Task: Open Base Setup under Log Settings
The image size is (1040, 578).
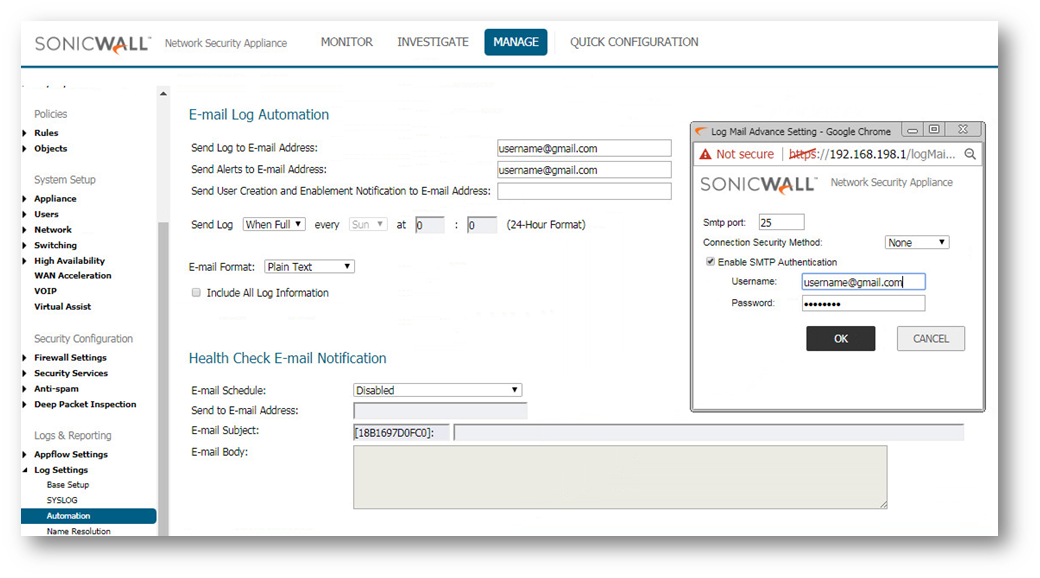Action: tap(68, 485)
